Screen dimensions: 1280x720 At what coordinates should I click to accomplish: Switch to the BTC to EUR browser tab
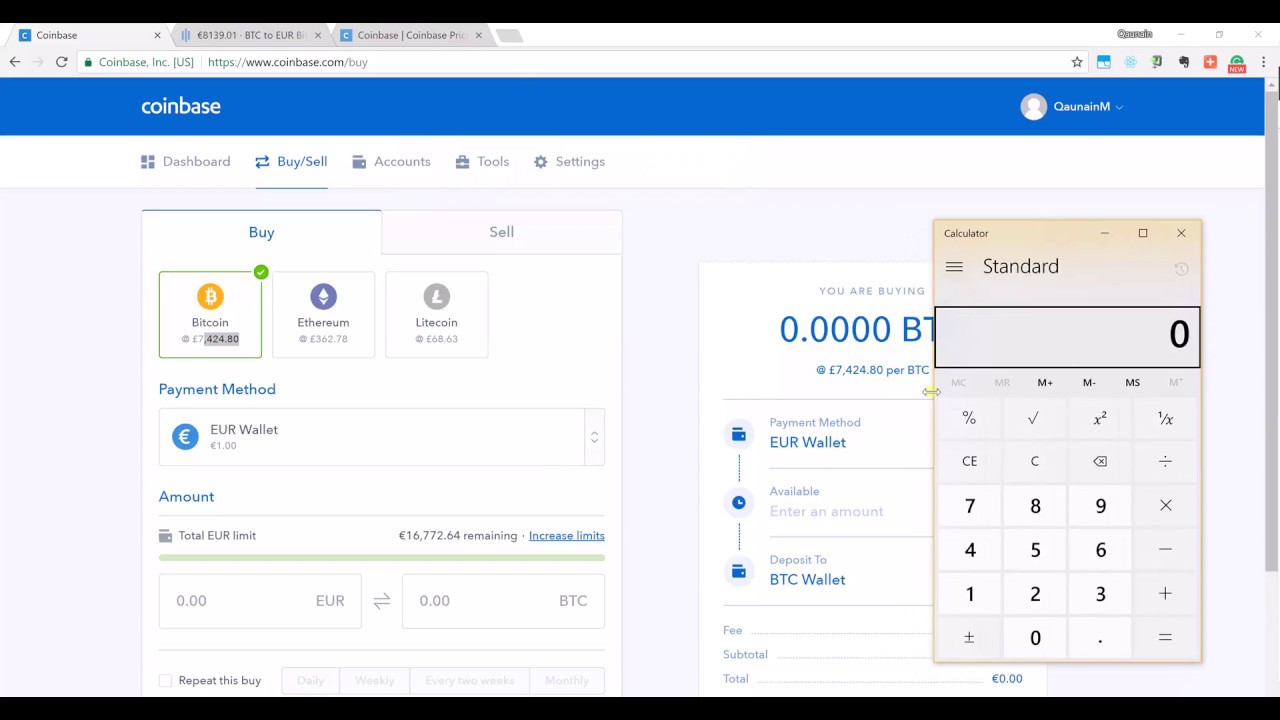tap(250, 35)
